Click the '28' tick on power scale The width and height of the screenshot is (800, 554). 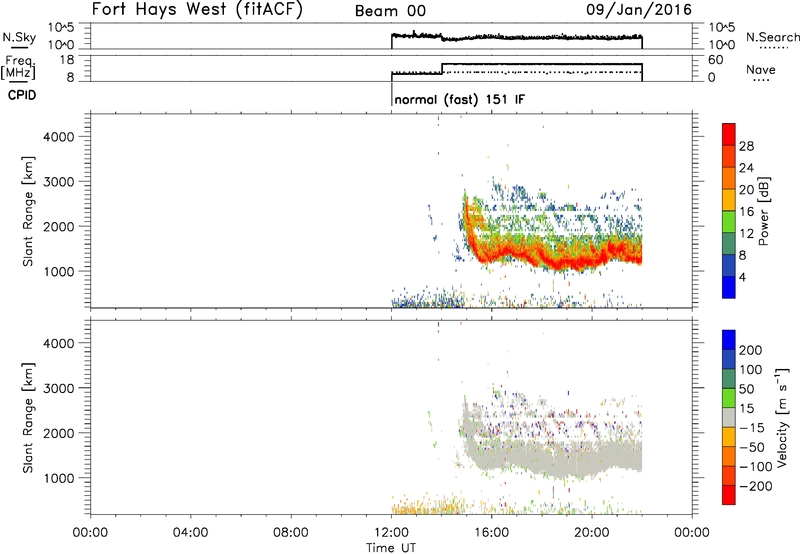coord(746,146)
